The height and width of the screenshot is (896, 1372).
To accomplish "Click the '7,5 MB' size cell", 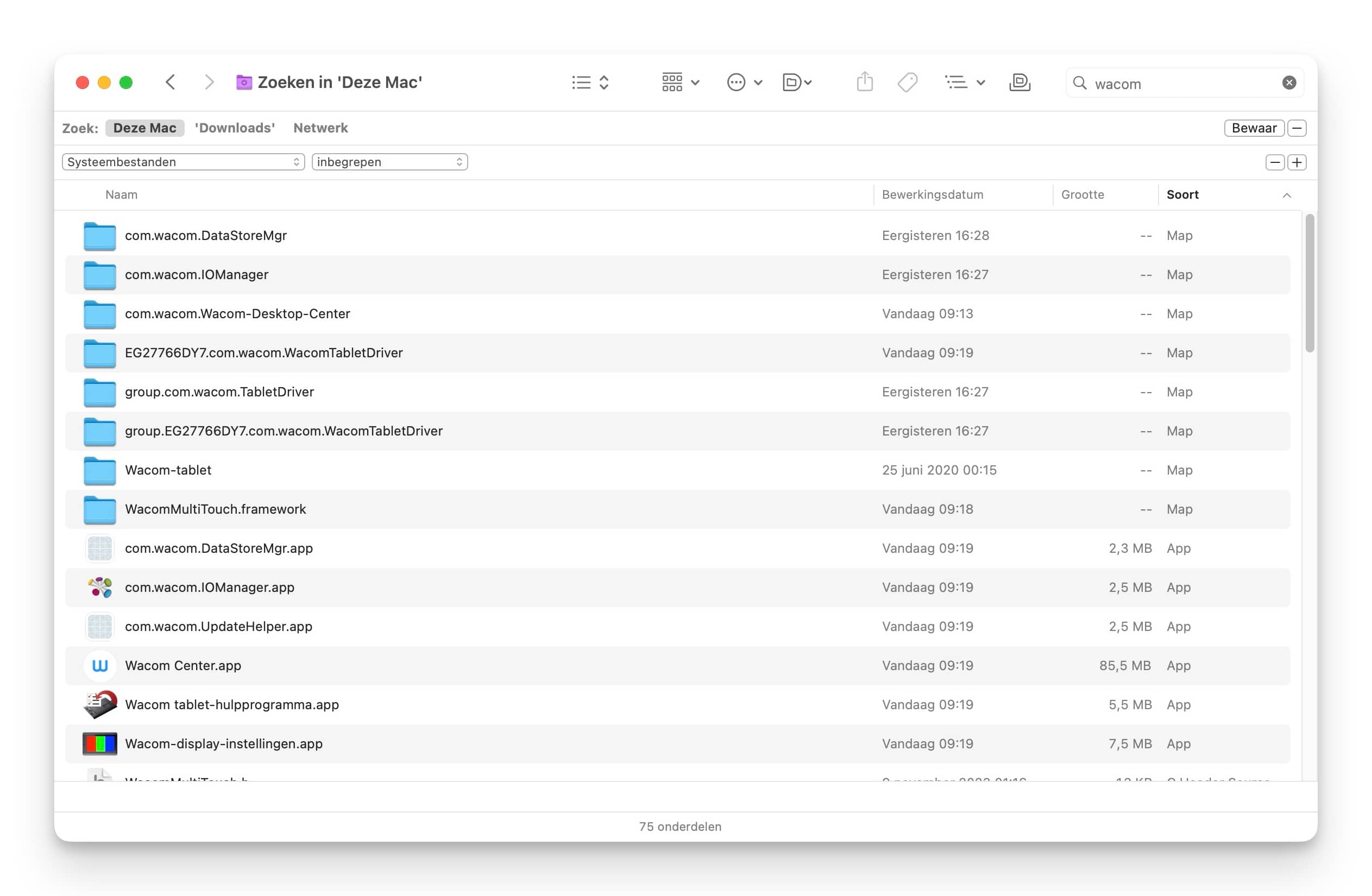I will tap(1130, 744).
